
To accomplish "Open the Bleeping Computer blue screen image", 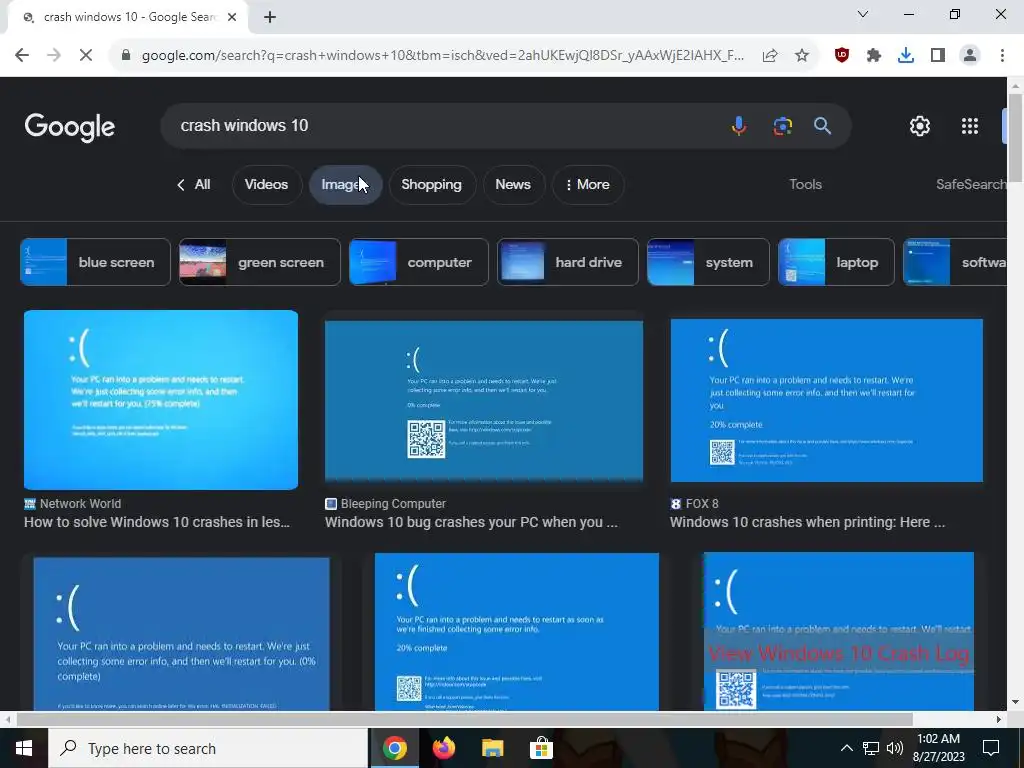I will pos(484,401).
